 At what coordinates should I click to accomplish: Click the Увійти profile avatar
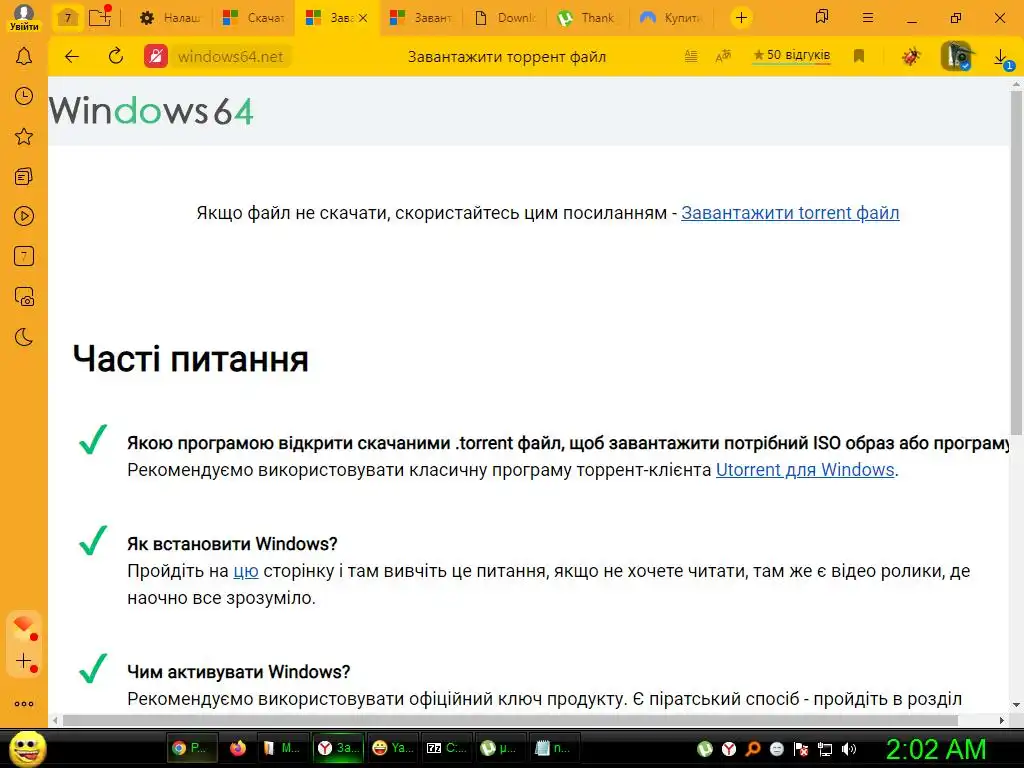click(x=24, y=17)
